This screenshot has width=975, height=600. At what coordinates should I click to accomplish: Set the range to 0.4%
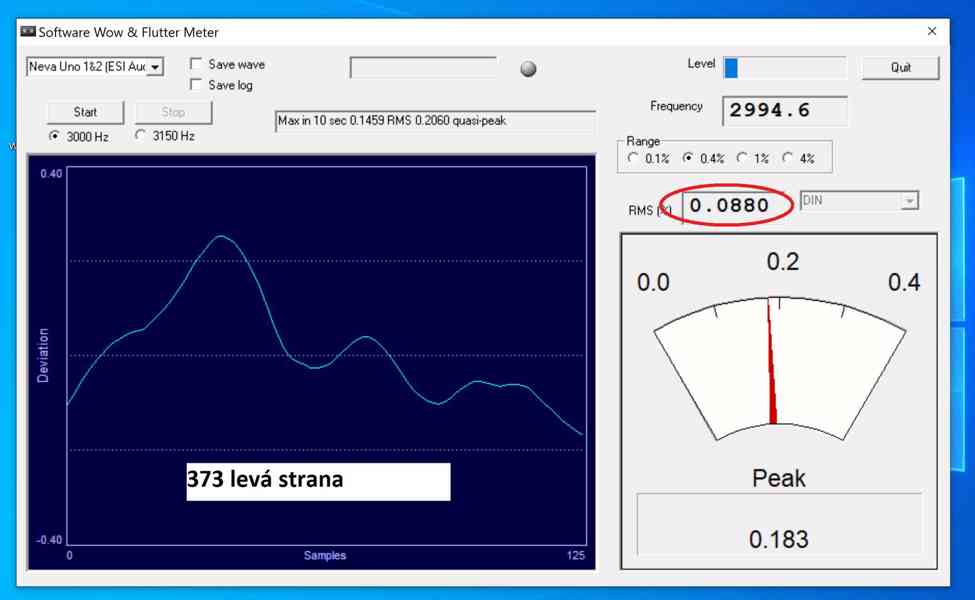coord(688,158)
